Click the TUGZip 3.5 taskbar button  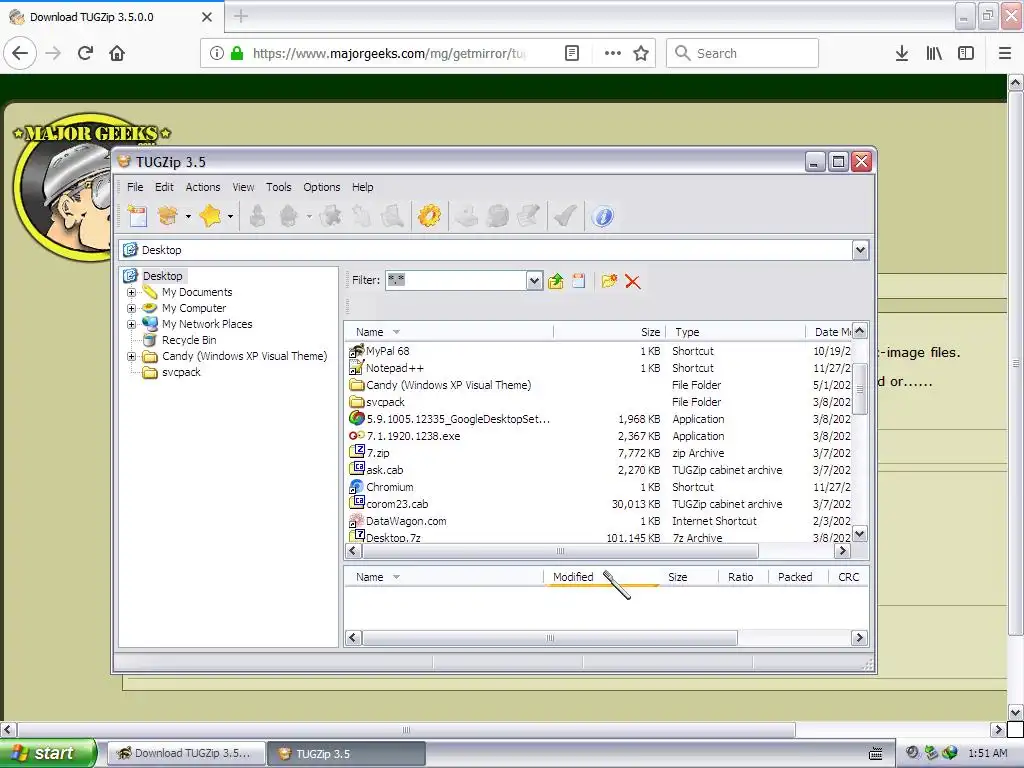coord(346,754)
